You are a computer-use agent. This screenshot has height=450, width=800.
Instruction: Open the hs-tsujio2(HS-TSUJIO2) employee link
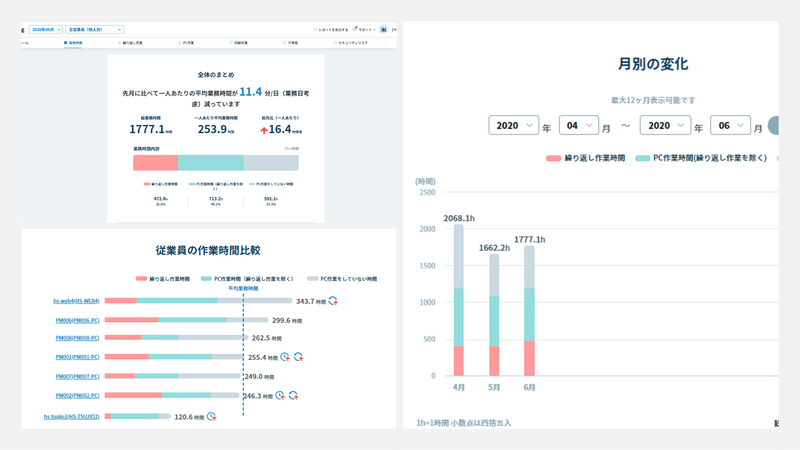[x=71, y=417]
